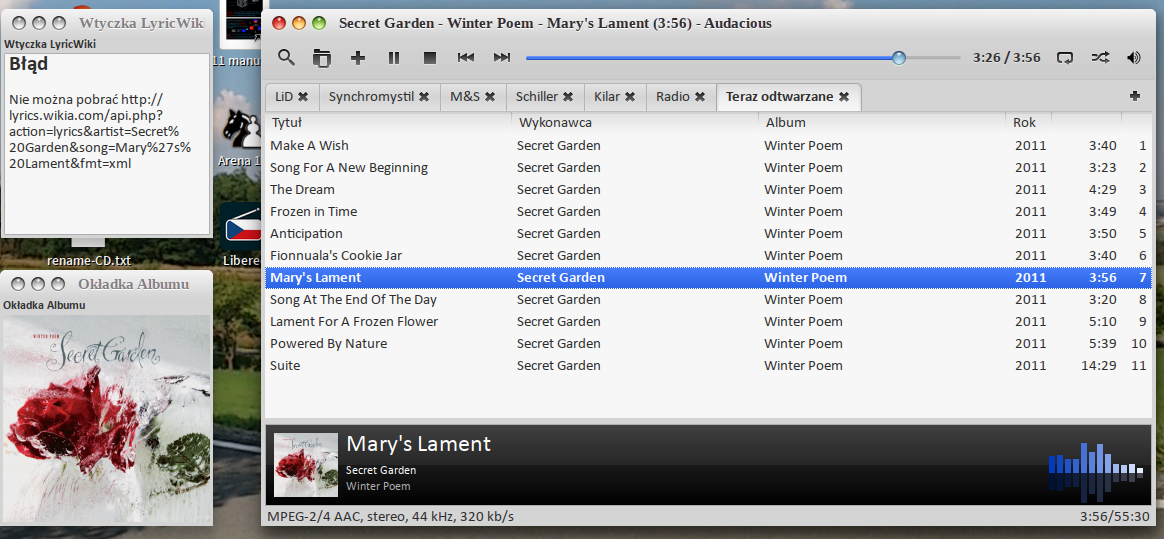1164x539 pixels.
Task: Switch to the M&S playlist tab
Action: point(465,97)
